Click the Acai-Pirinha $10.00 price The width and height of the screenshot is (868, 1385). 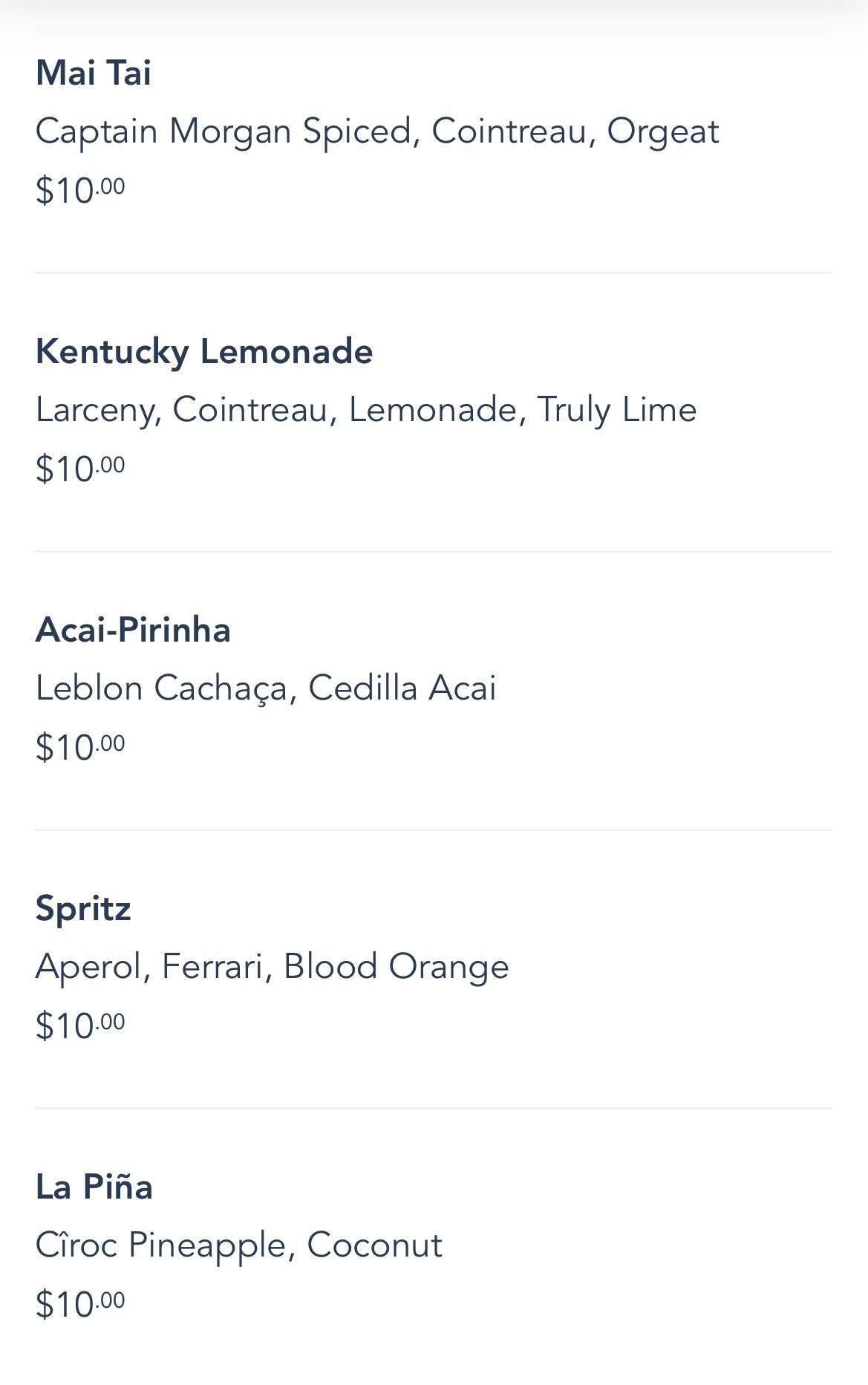(80, 747)
